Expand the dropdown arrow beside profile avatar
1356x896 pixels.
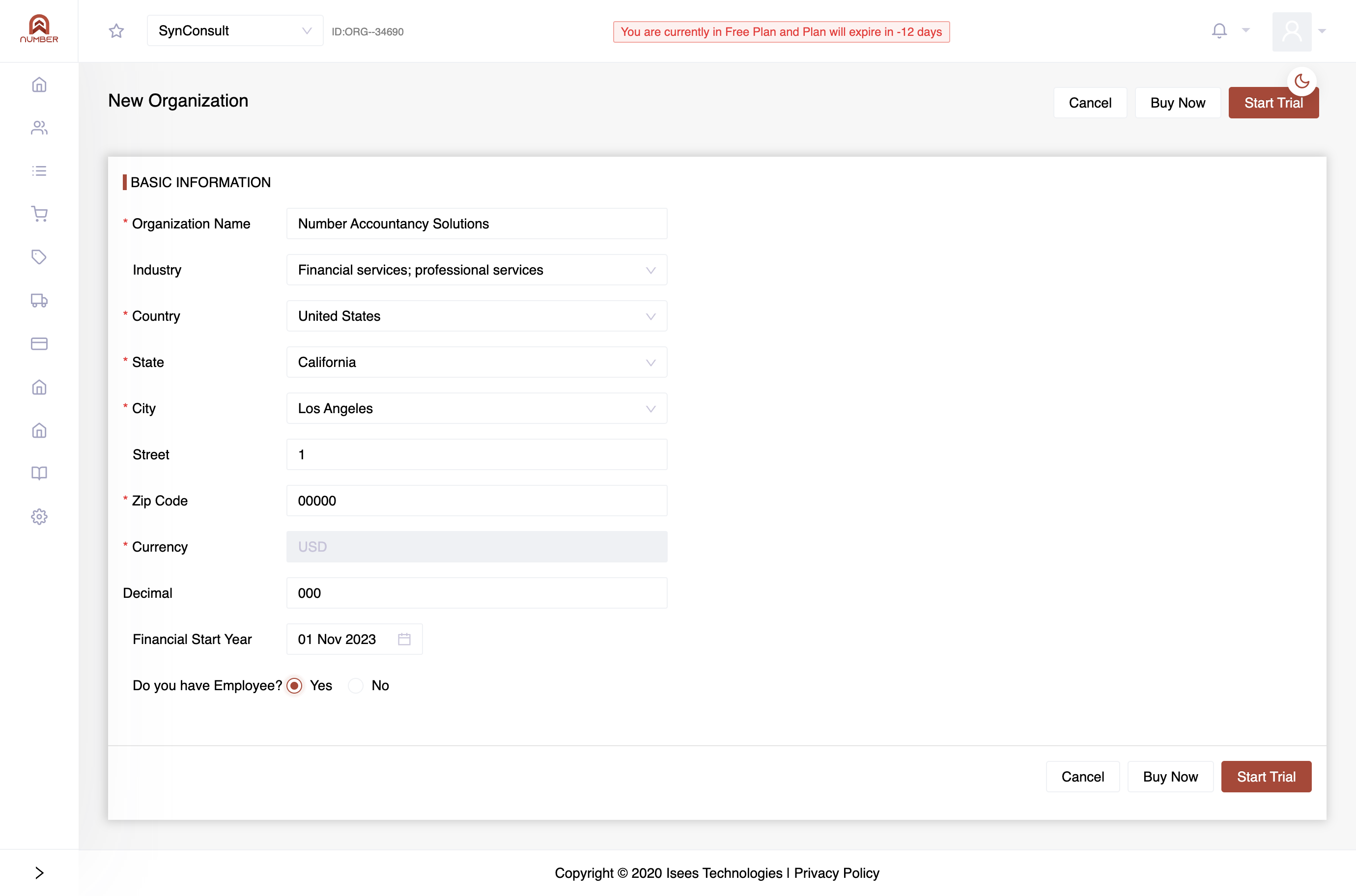tap(1322, 31)
